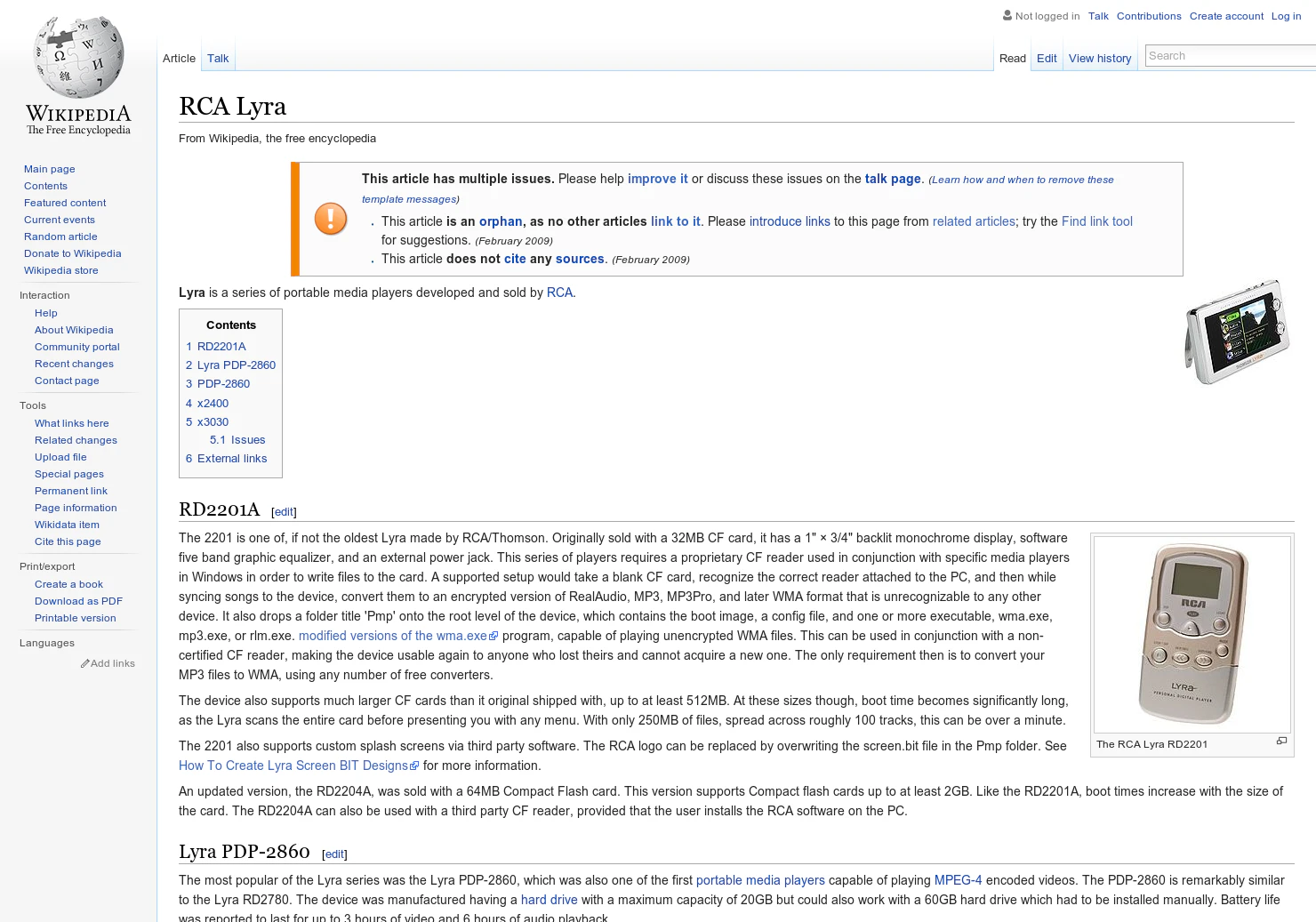Click Cite this page
The width and height of the screenshot is (1316, 922).
(68, 541)
